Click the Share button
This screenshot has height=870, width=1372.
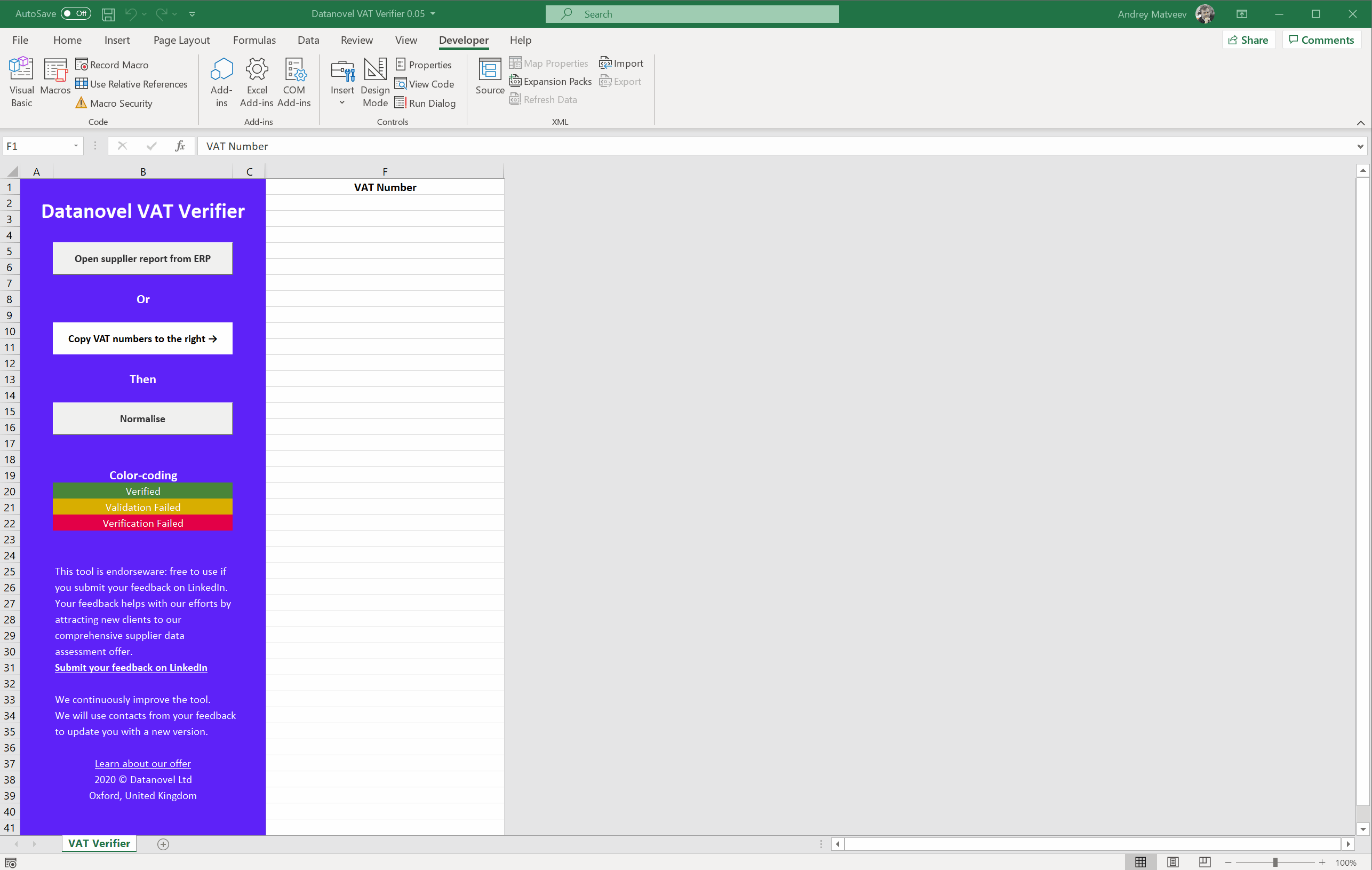pos(1248,40)
